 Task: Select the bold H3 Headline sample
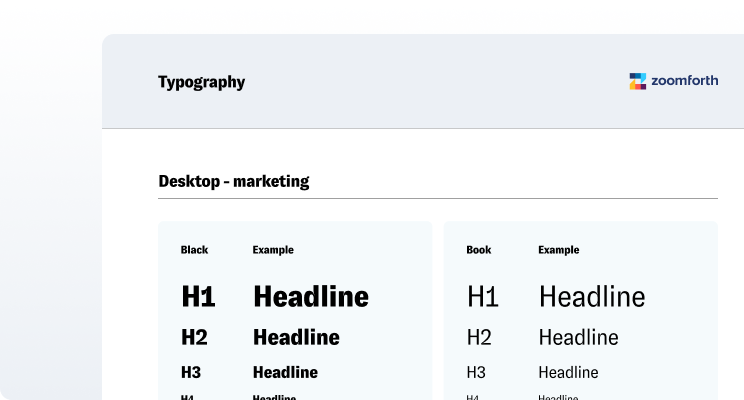tap(285, 372)
